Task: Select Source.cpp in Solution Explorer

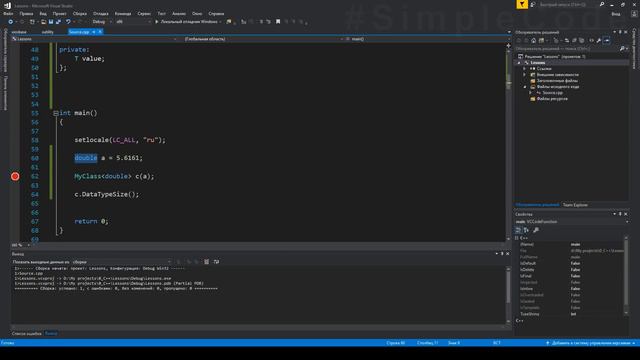Action: [x=553, y=93]
